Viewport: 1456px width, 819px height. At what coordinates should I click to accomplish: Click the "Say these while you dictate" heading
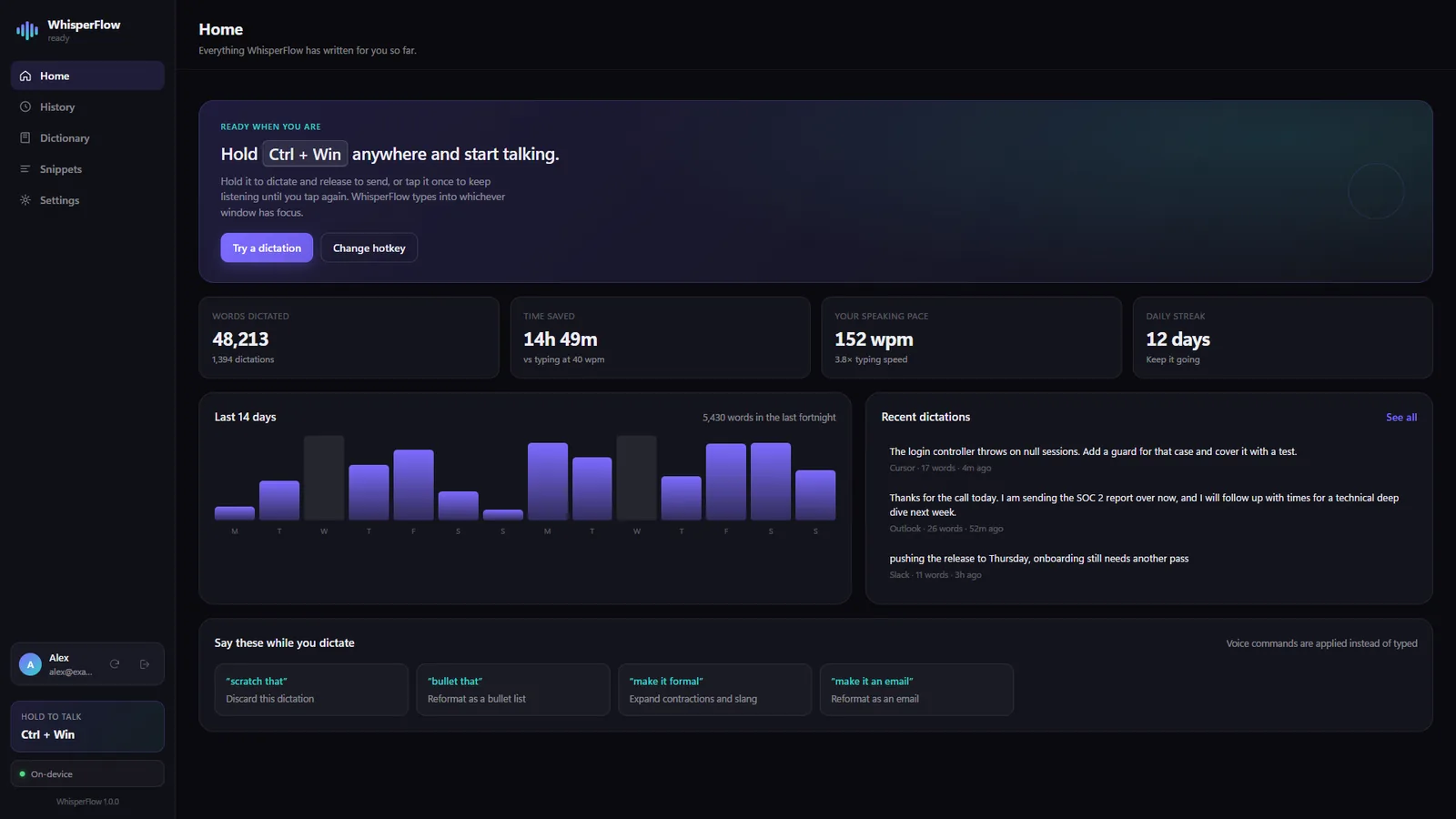pos(285,642)
